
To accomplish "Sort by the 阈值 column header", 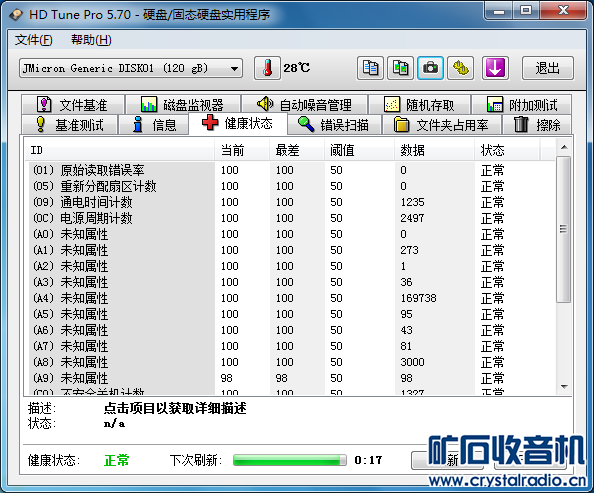I will click(x=359, y=150).
